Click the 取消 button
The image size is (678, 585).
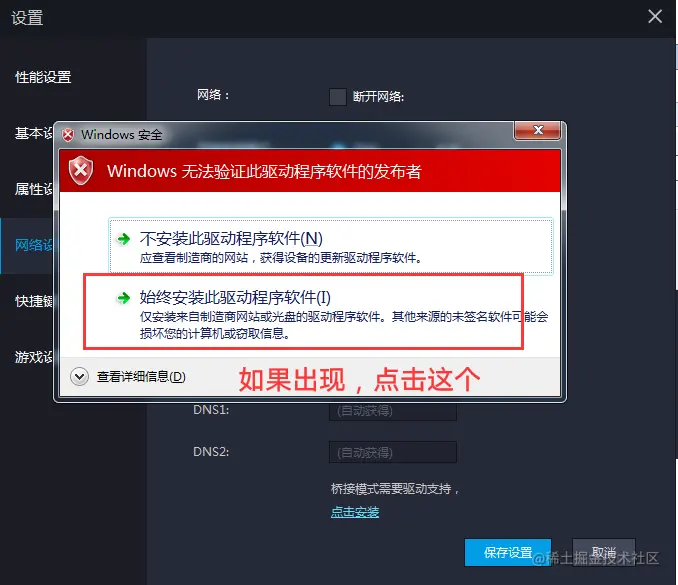pos(604,552)
